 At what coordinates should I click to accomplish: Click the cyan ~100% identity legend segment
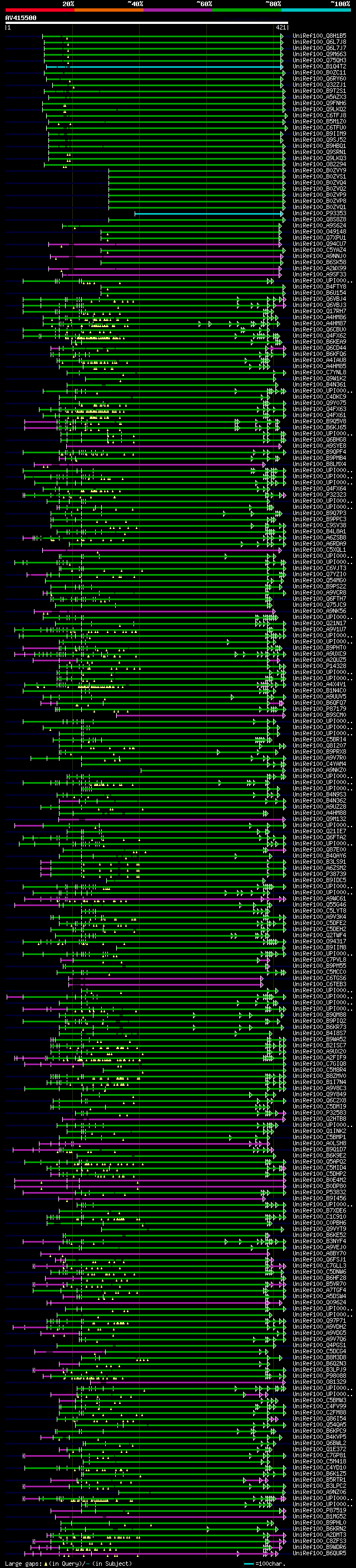[316, 10]
